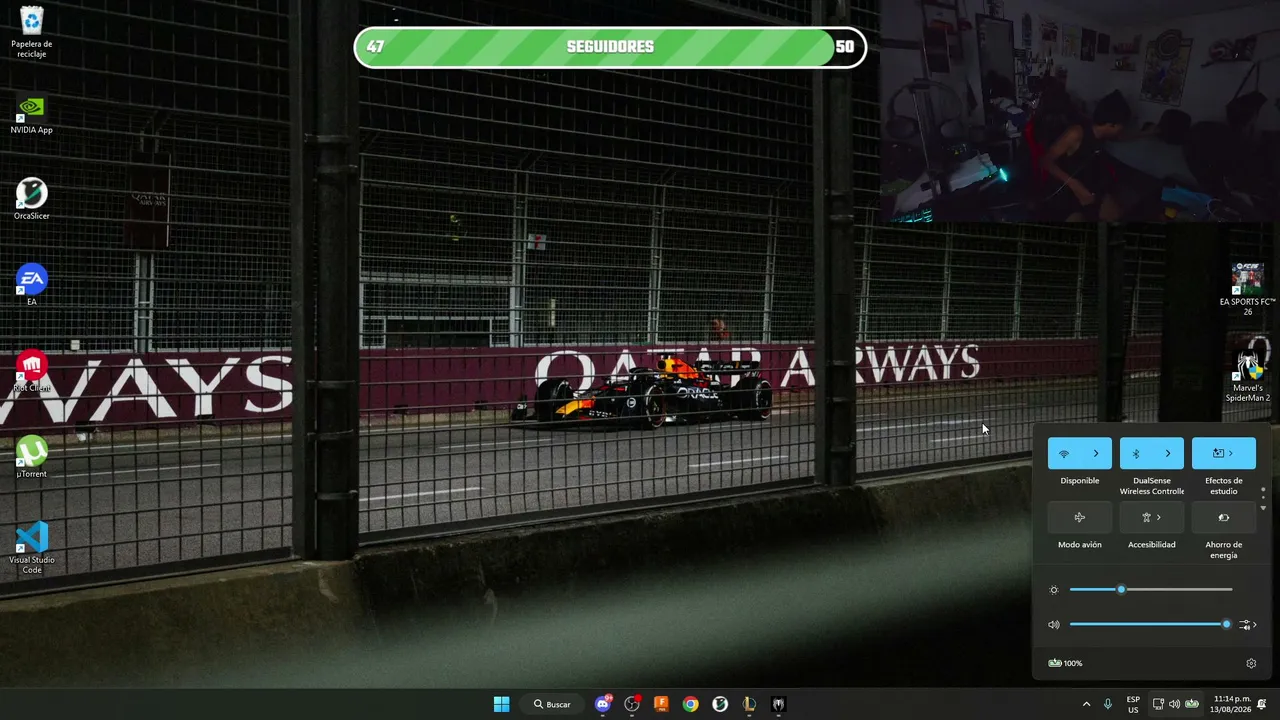Toggle Wi-Fi off in quick settings
Viewport: 1280px width, 720px height.
(1064, 454)
